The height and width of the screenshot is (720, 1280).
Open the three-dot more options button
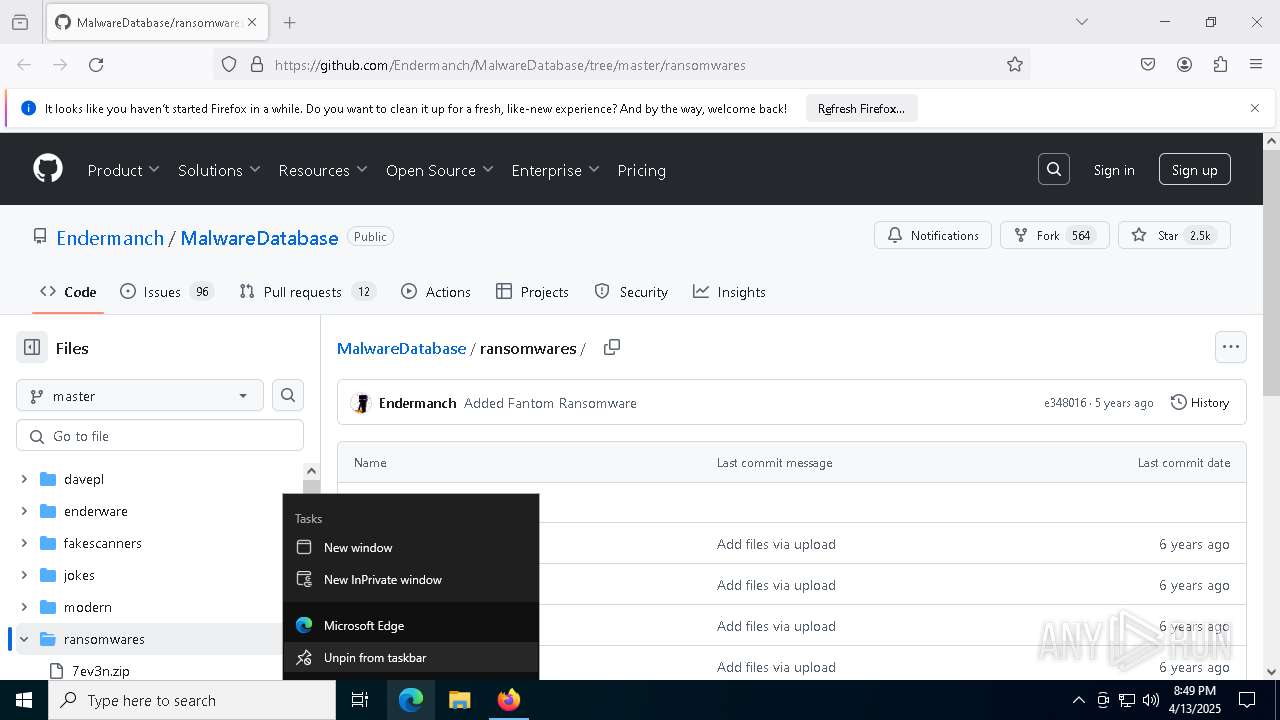[1231, 347]
